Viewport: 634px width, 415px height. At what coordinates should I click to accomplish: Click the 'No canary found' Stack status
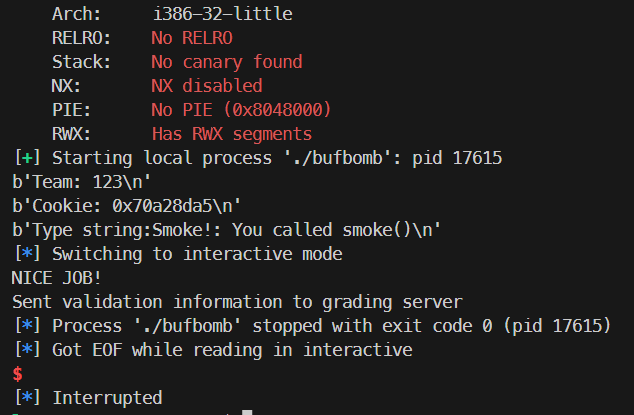tap(227, 62)
